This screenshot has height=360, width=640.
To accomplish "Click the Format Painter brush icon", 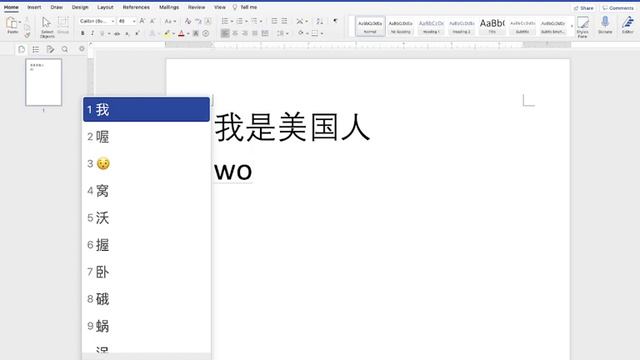I will tap(27, 35).
